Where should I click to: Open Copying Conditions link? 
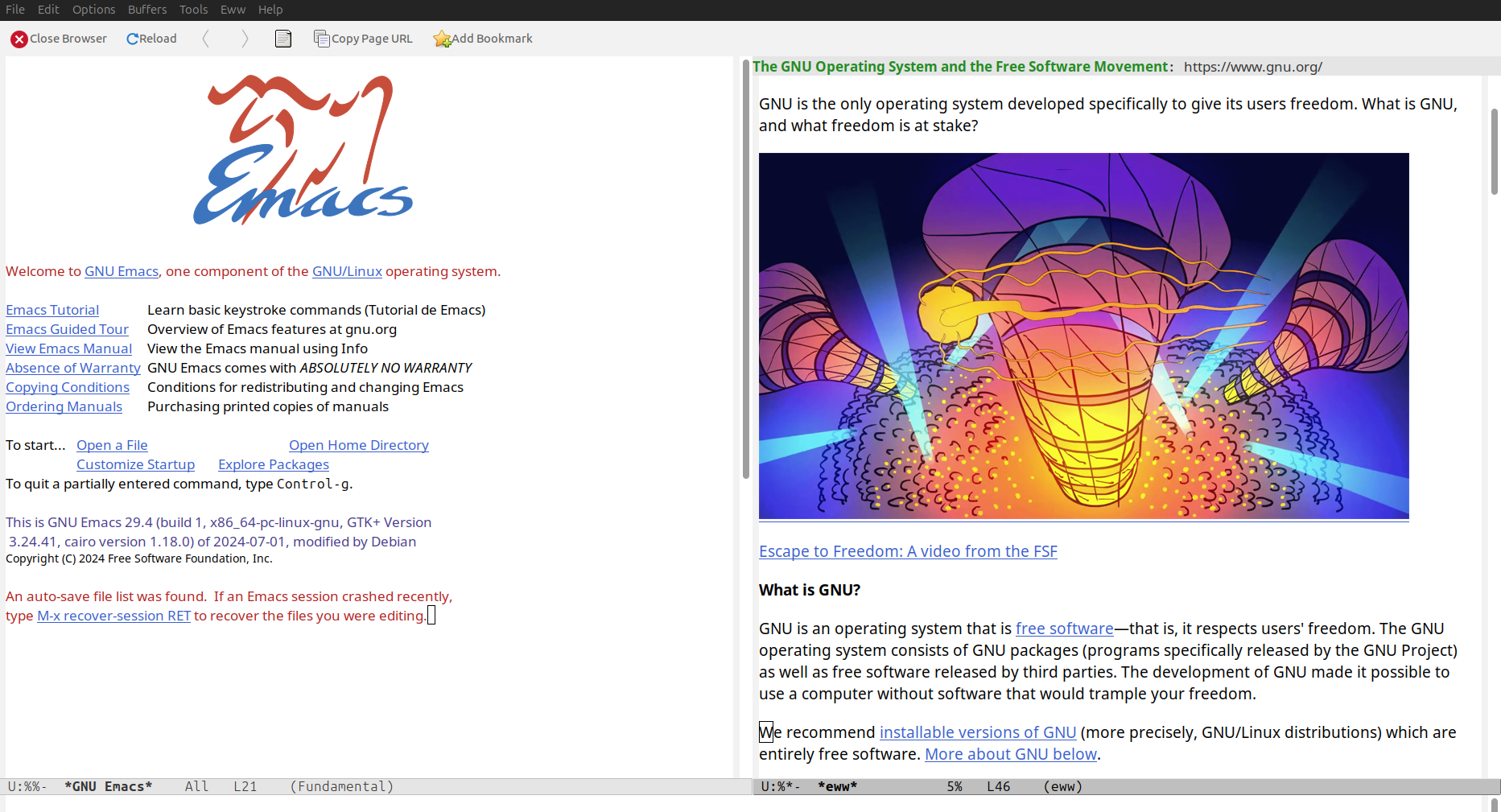coord(68,387)
